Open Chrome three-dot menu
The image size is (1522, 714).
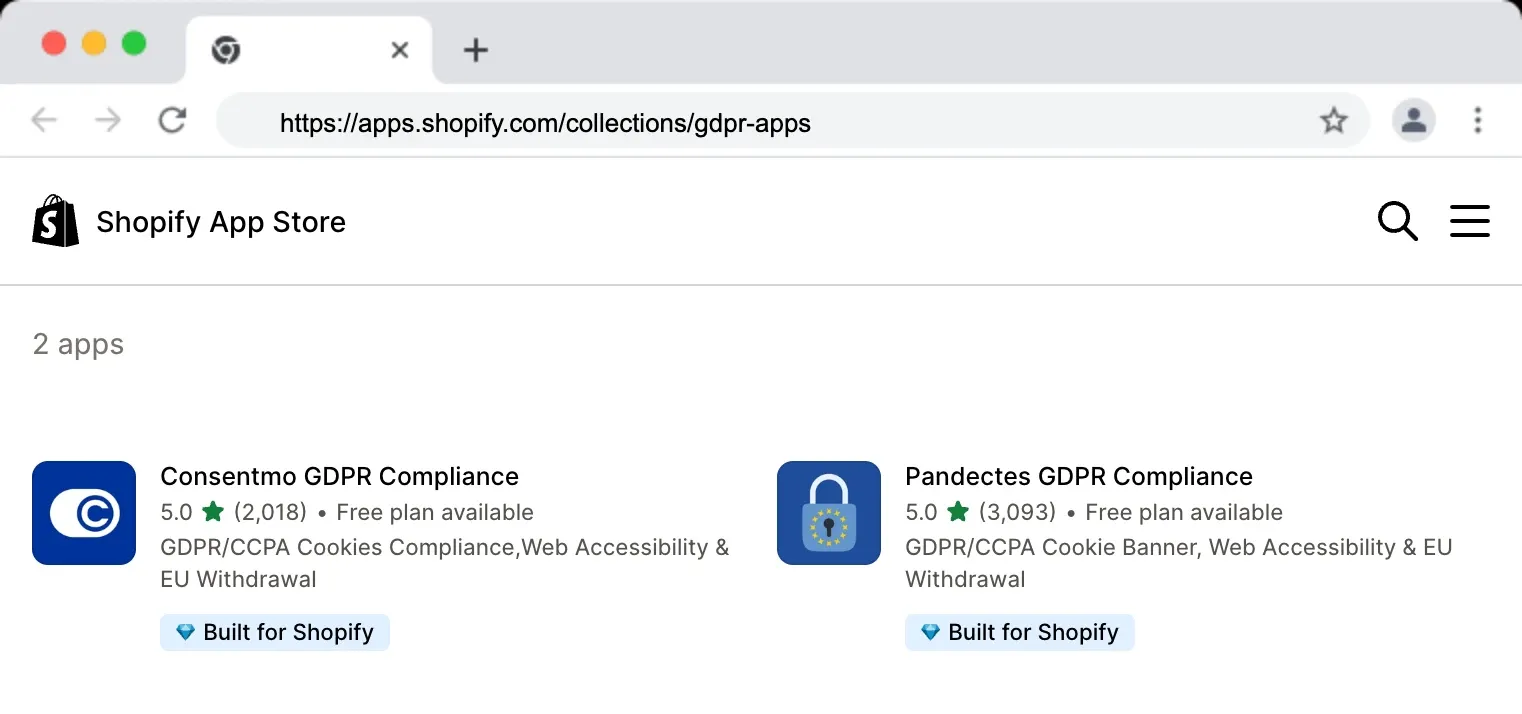[x=1477, y=121]
